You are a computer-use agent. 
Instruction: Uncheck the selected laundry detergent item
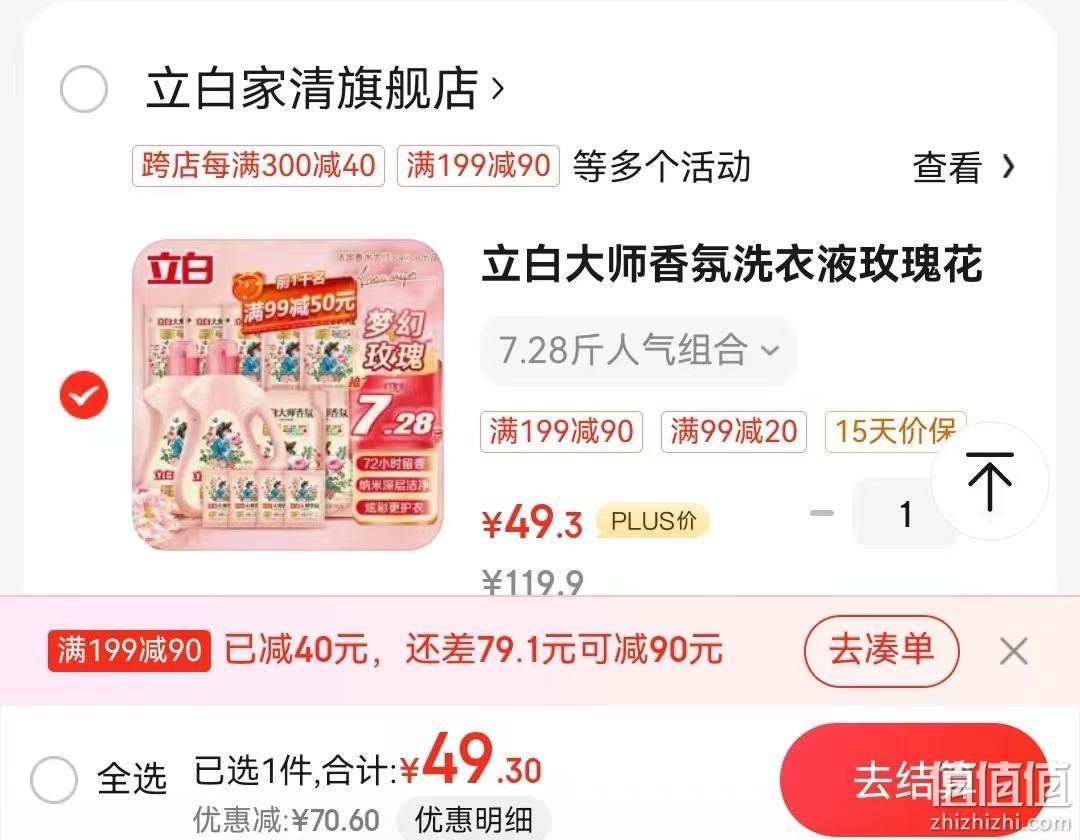pyautogui.click(x=84, y=395)
